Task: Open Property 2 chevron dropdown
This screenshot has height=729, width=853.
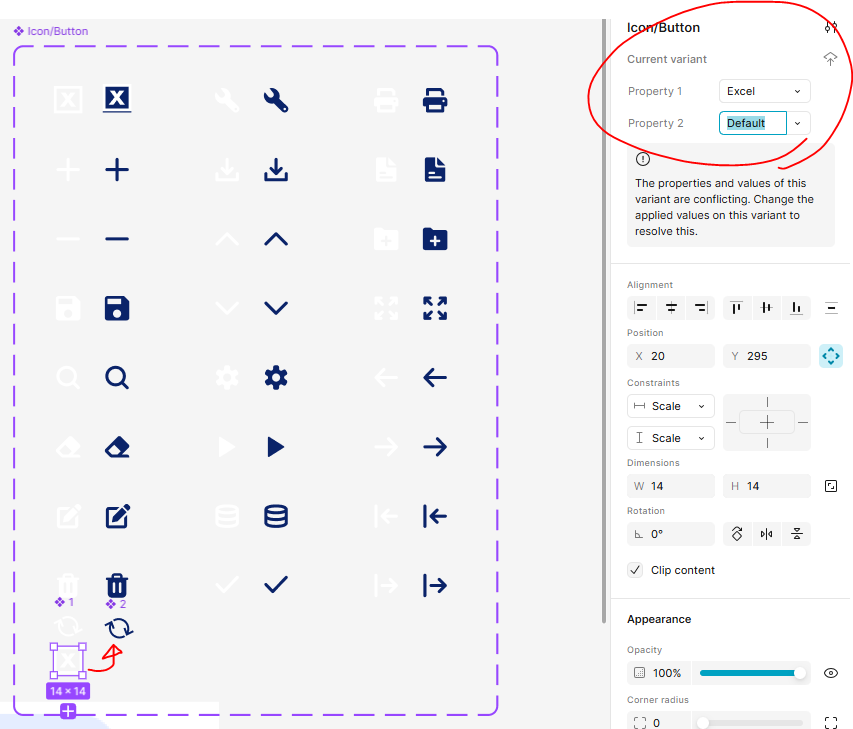Action: 798,123
